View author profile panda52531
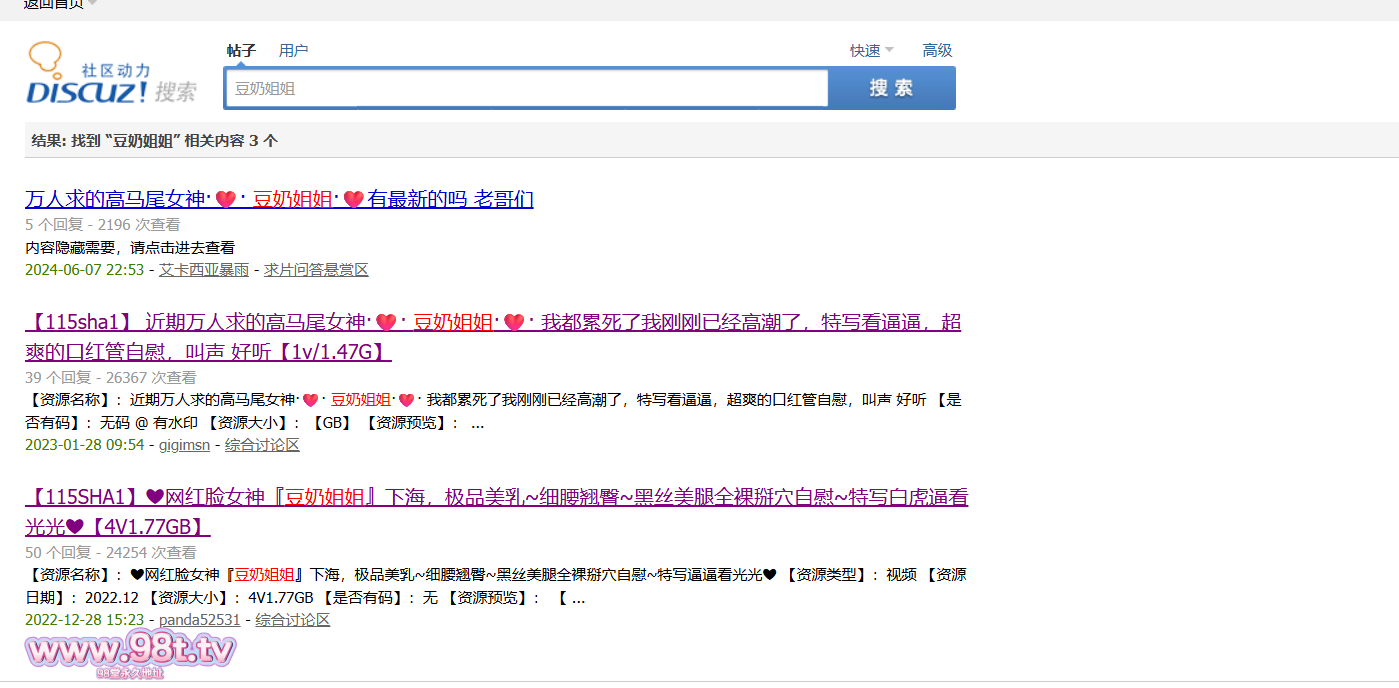Viewport: 1399px width, 688px height. coord(200,620)
